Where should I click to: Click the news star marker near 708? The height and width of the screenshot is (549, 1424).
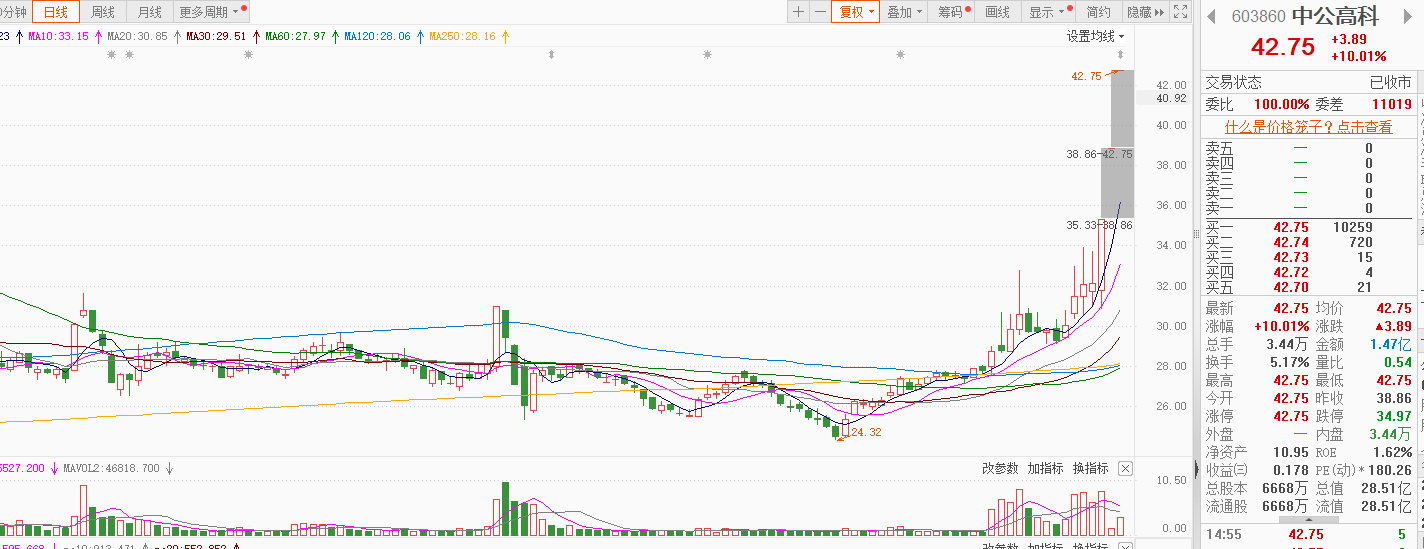[708, 54]
